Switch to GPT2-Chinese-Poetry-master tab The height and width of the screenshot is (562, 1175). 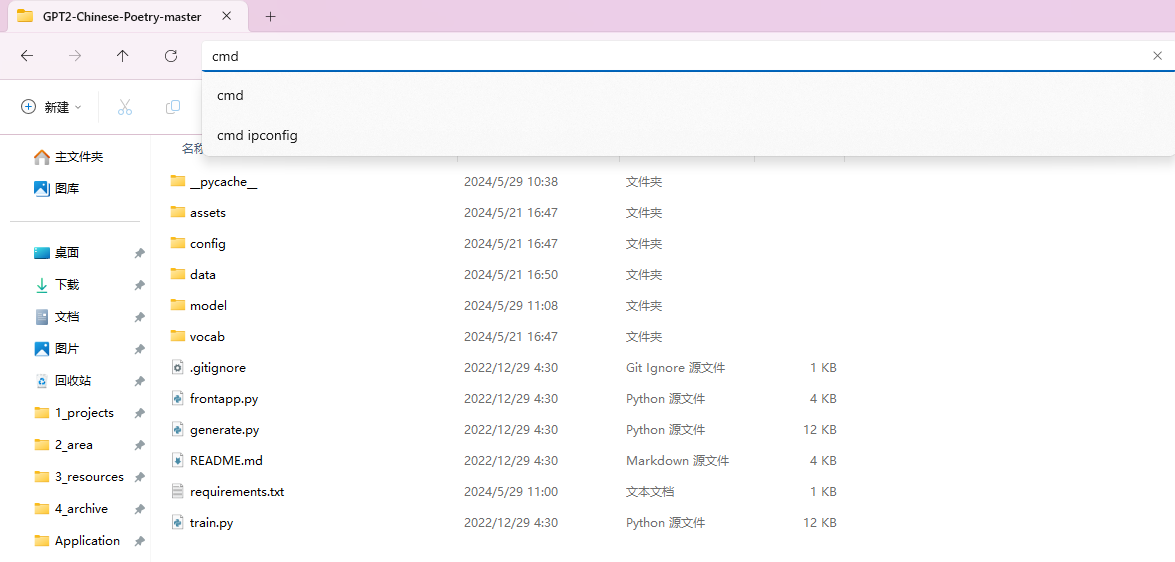120,17
